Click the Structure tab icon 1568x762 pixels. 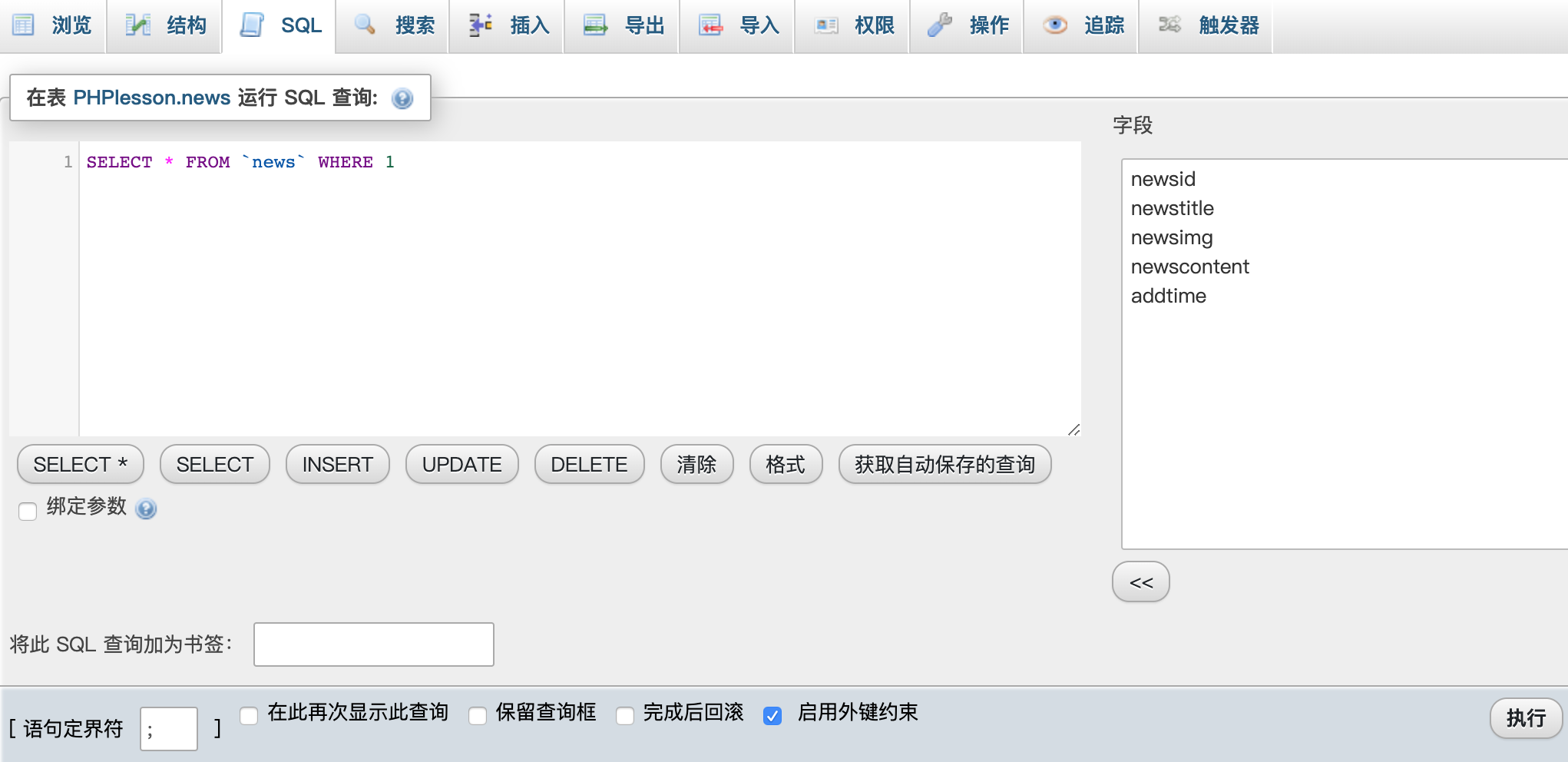138,25
